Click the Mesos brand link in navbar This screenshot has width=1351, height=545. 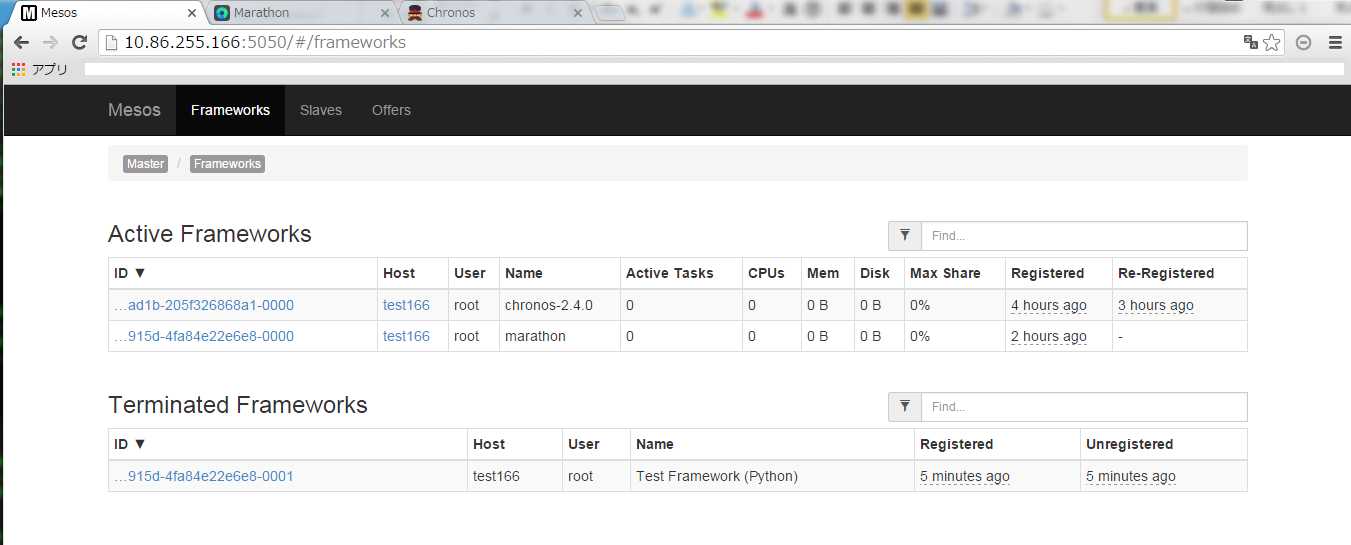(x=134, y=110)
